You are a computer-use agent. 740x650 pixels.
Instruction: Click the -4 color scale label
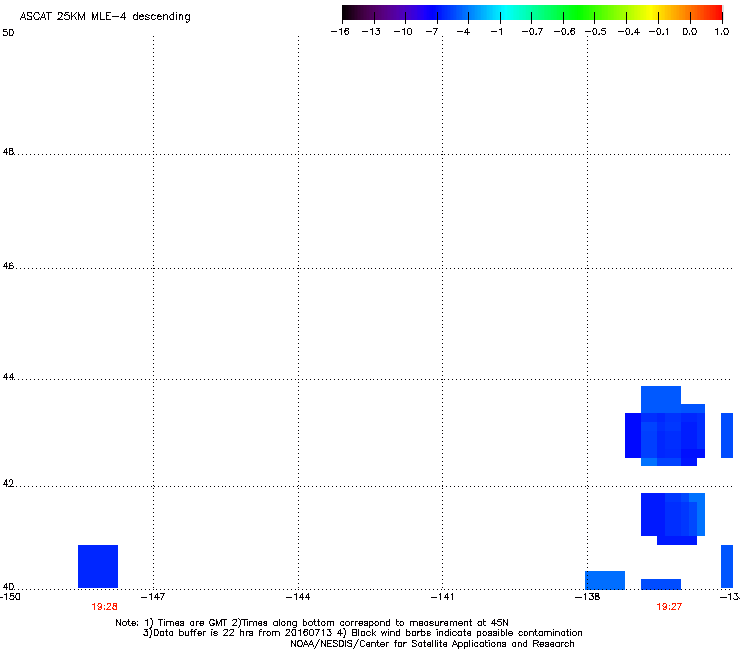click(x=463, y=32)
